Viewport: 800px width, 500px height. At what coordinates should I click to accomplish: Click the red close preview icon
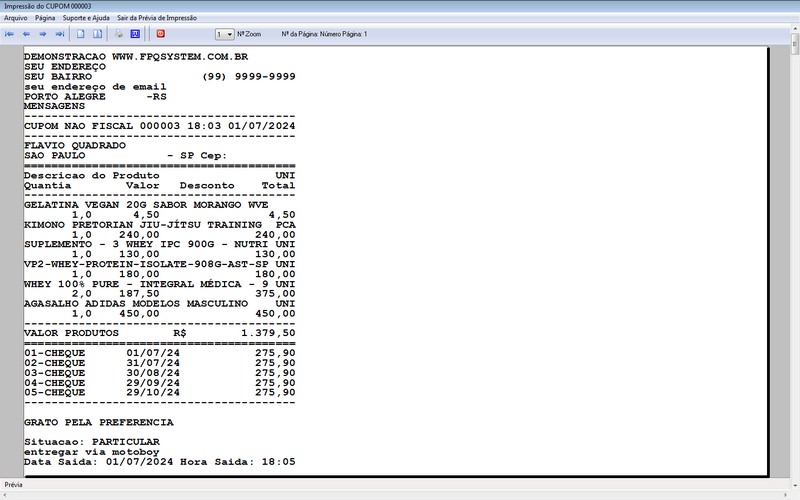point(161,34)
